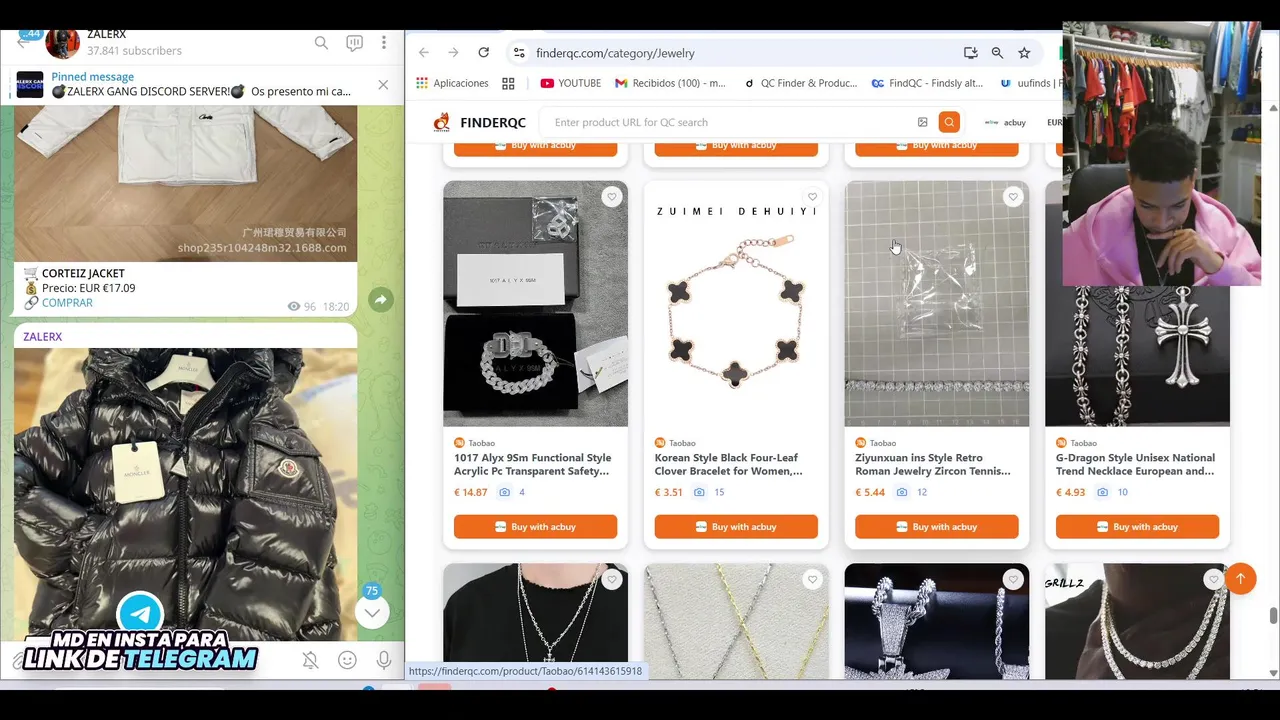
Task: Open the COMPRAR link under Corteiz jacket
Action: point(67,303)
